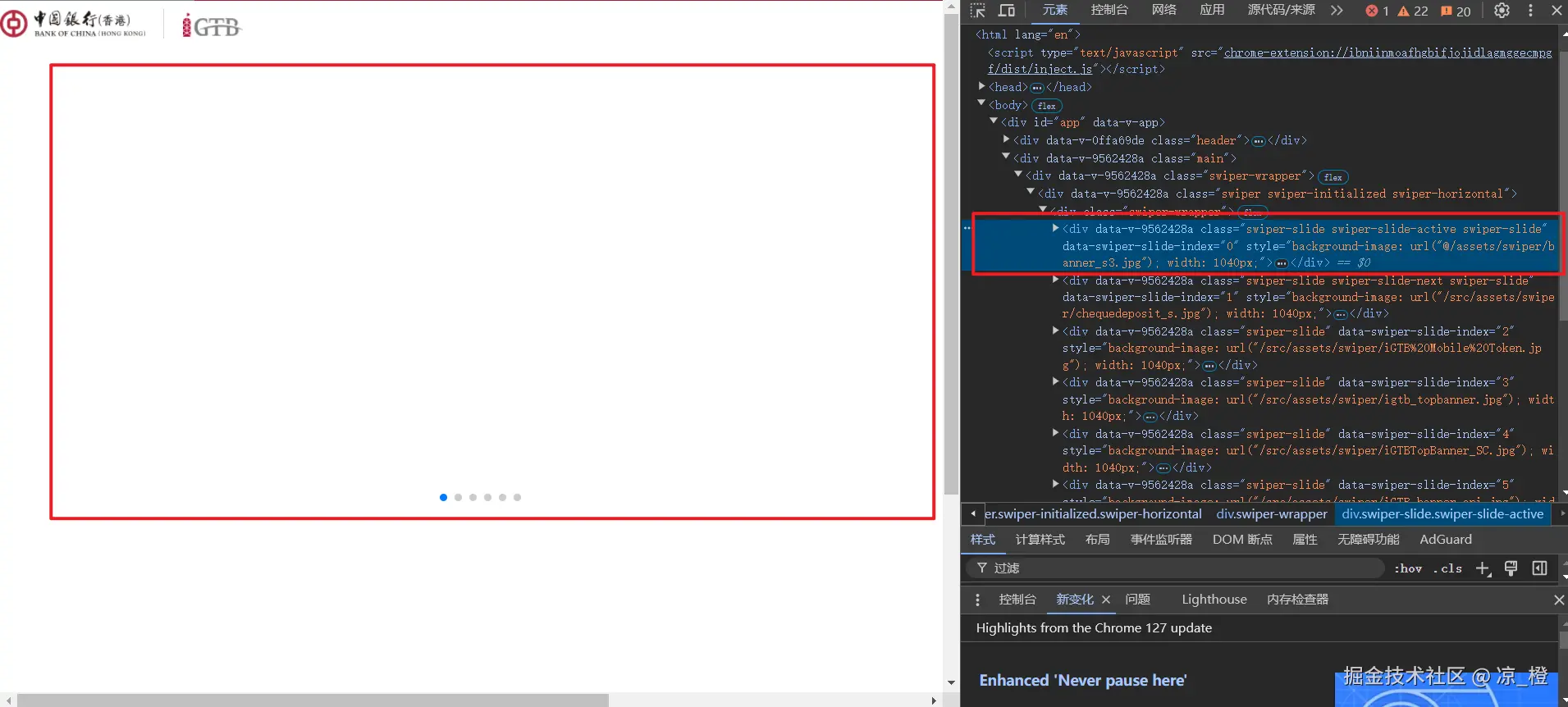Collapse the main div node
1568x707 pixels.
(x=1006, y=156)
